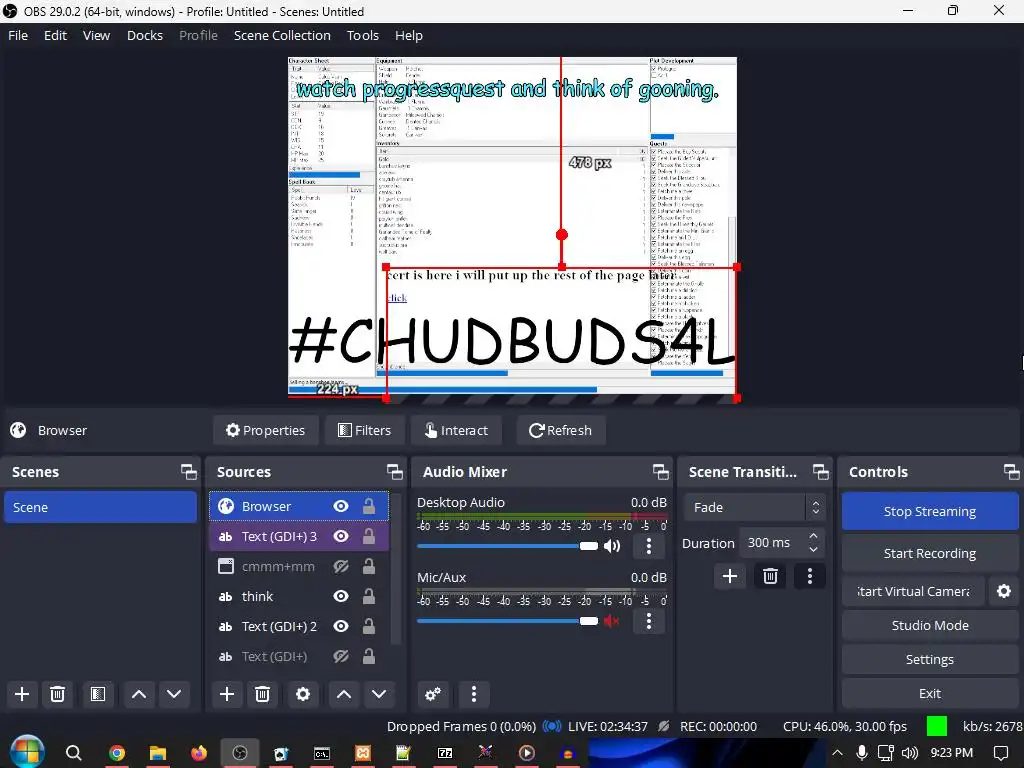Screen dimensions: 1024x768
Task: Open the View menu
Action: pyautogui.click(x=97, y=35)
